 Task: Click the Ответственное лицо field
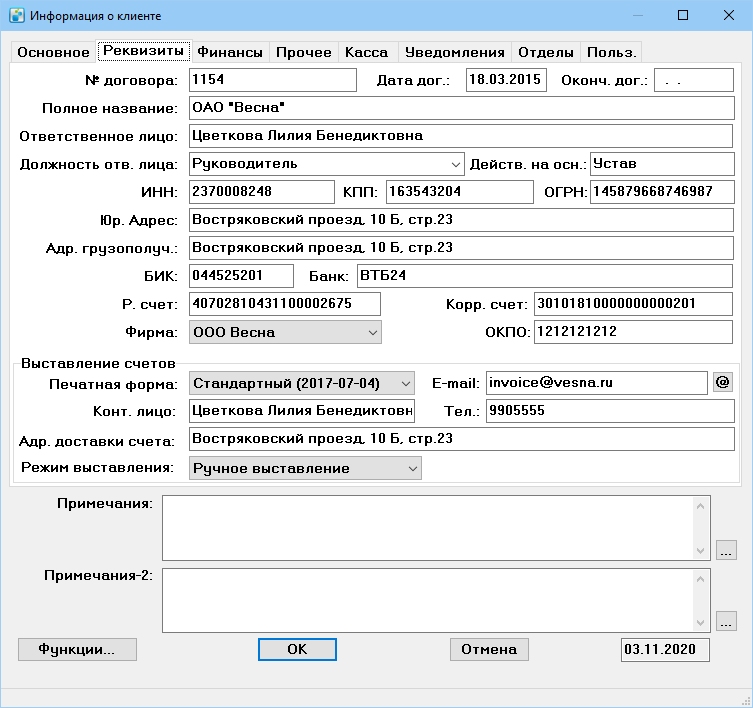coord(461,136)
